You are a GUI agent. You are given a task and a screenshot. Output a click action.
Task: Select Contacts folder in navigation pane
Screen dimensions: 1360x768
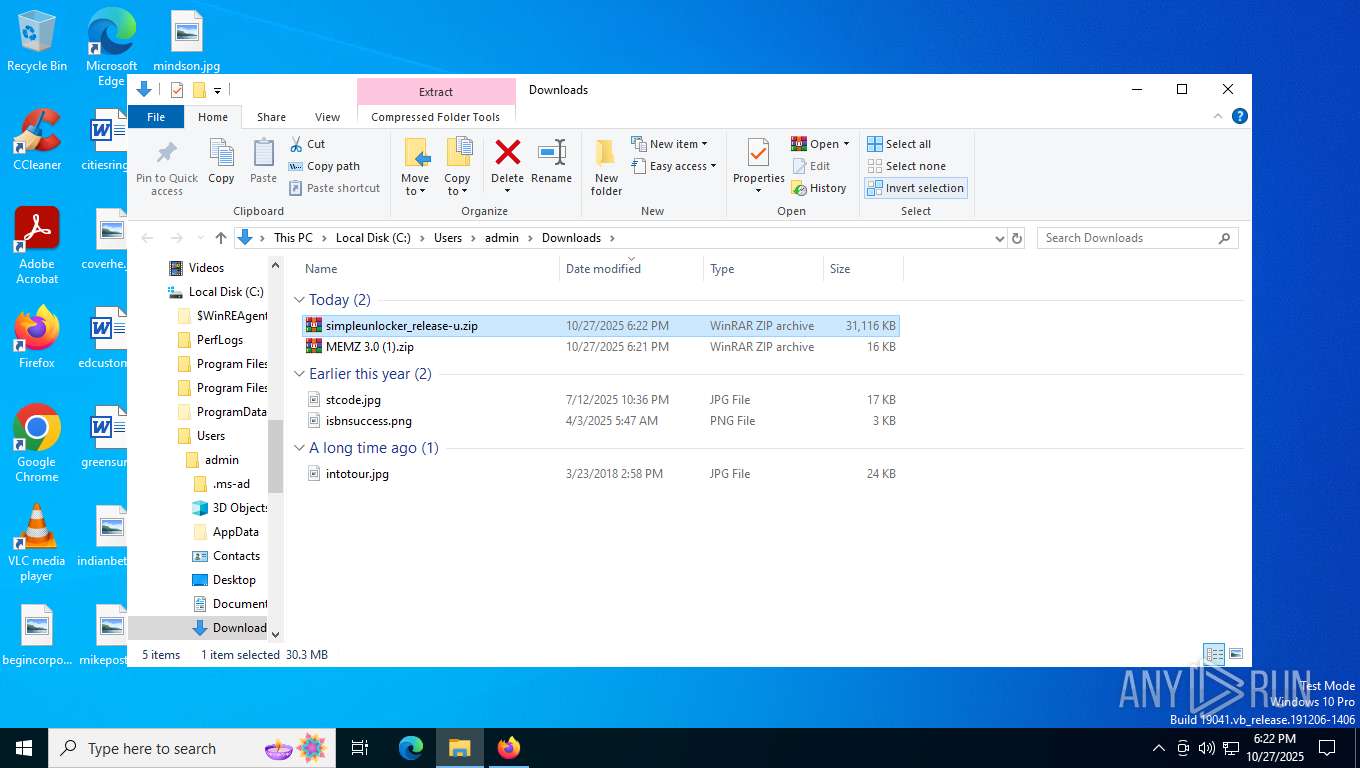228,556
